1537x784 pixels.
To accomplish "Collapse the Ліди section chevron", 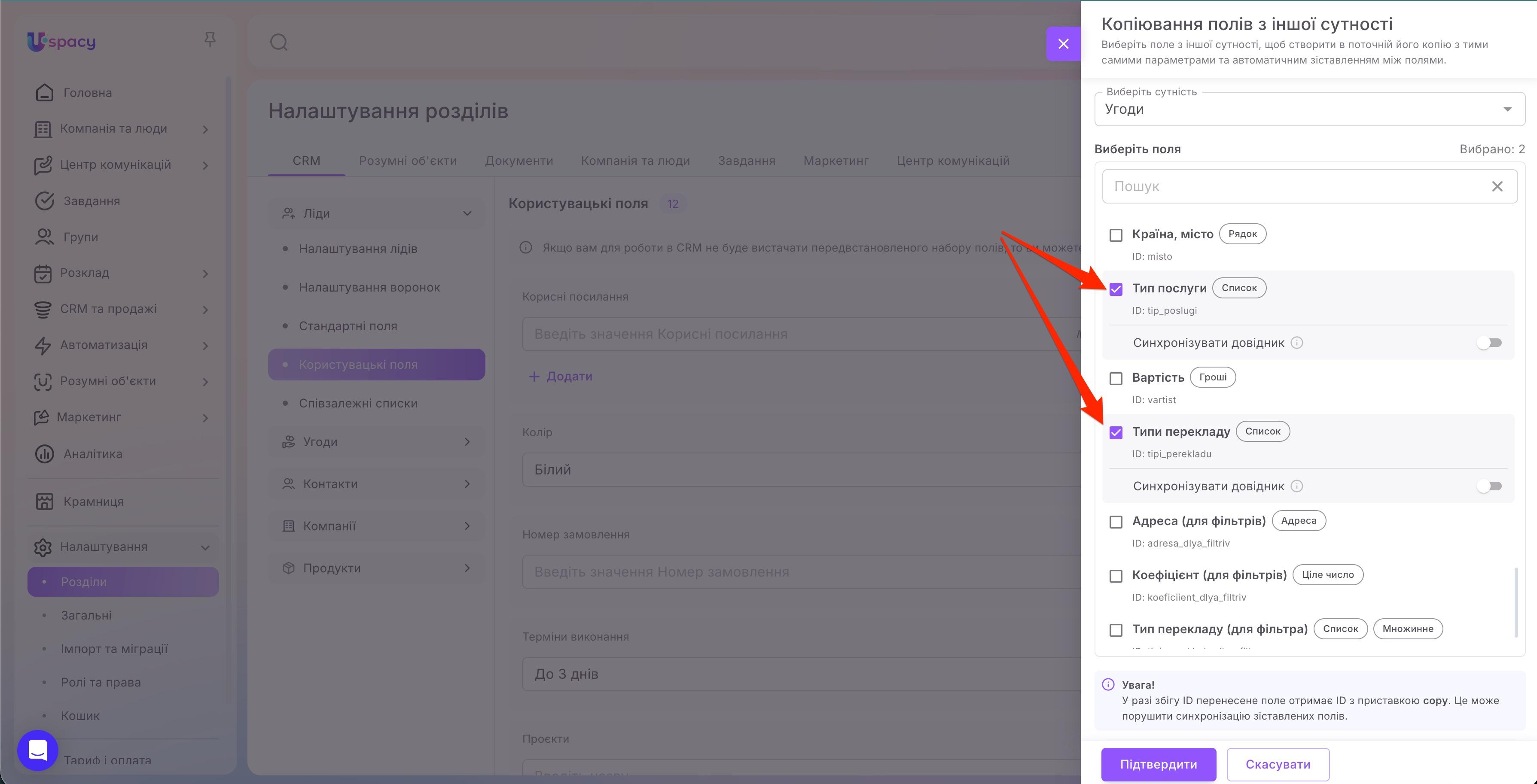I will (467, 213).
